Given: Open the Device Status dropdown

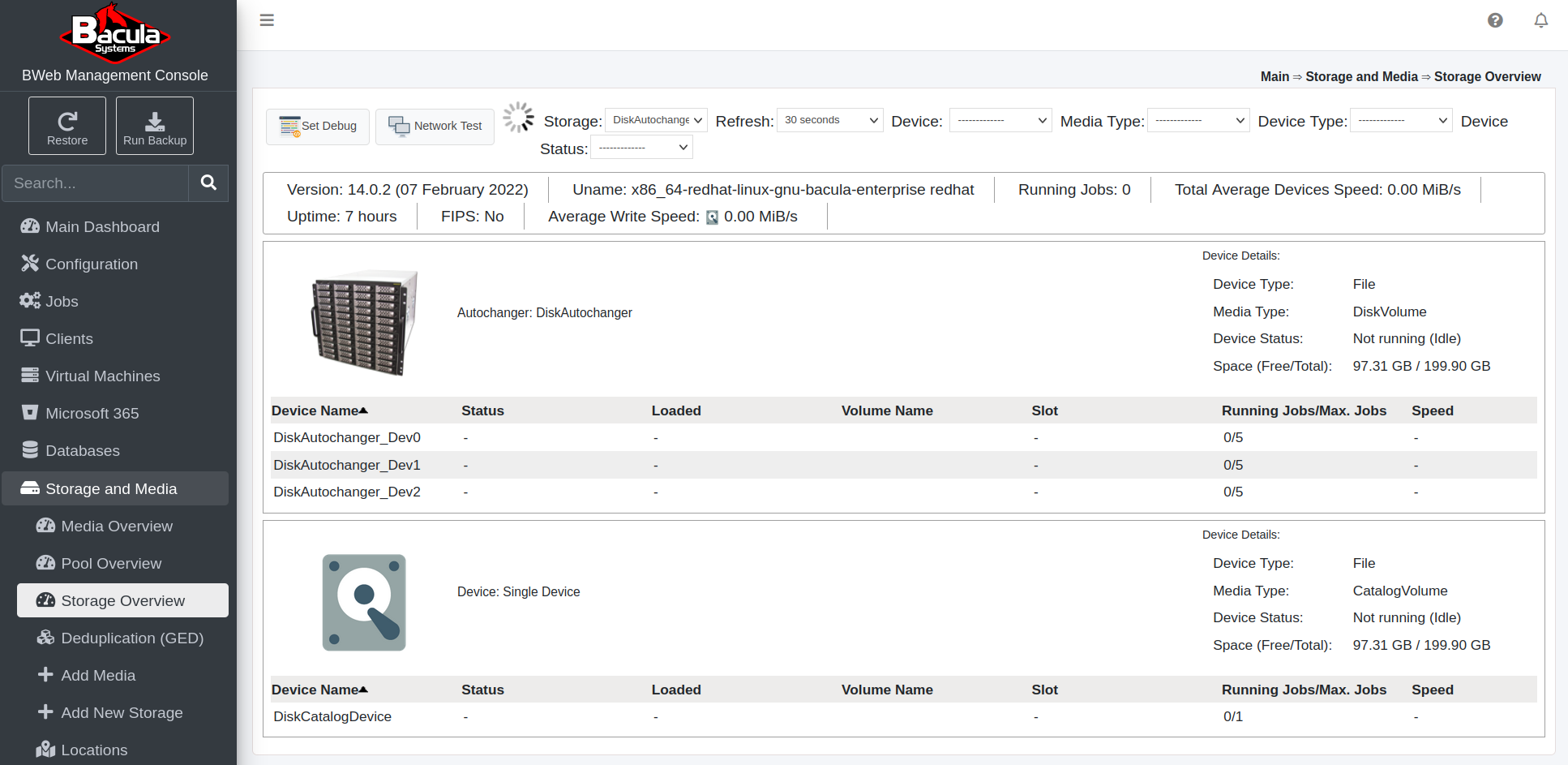Looking at the screenshot, I should click(641, 148).
